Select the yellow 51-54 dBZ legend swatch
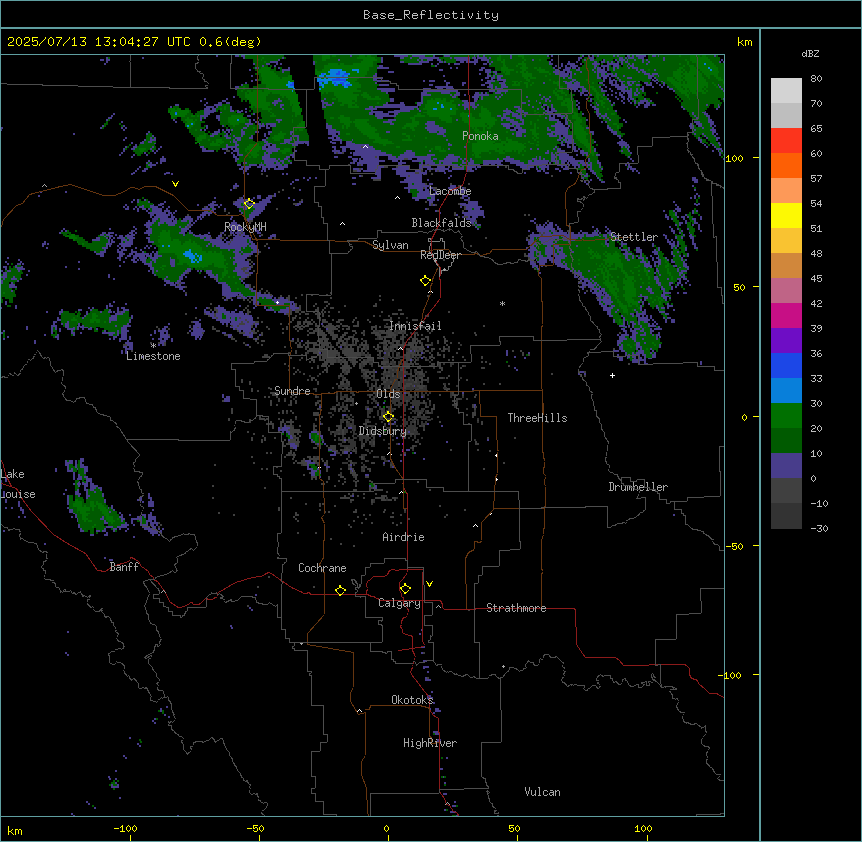 click(786, 215)
